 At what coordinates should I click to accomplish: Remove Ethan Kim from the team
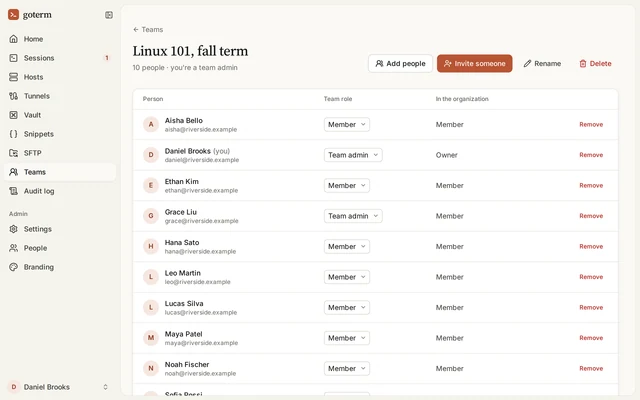591,185
